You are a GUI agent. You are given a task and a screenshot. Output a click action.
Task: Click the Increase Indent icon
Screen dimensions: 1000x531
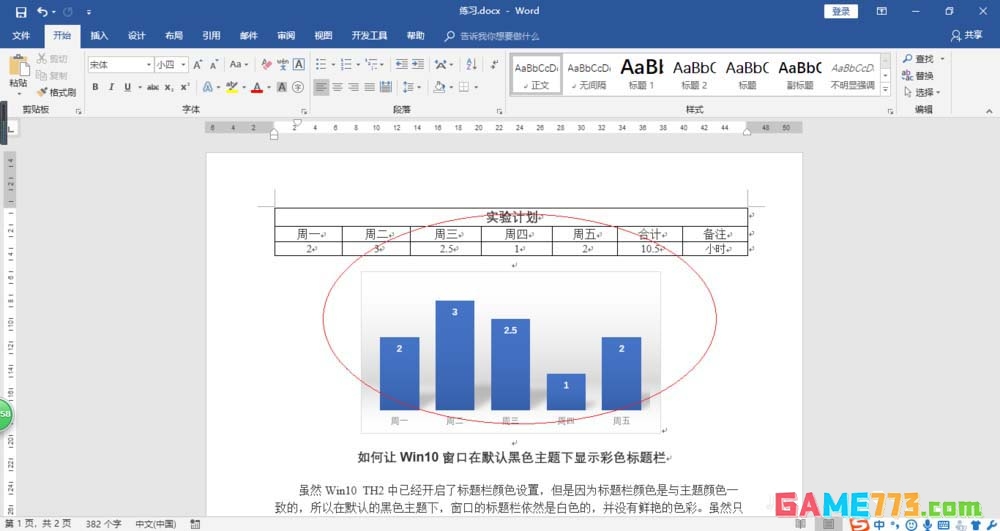(x=418, y=64)
